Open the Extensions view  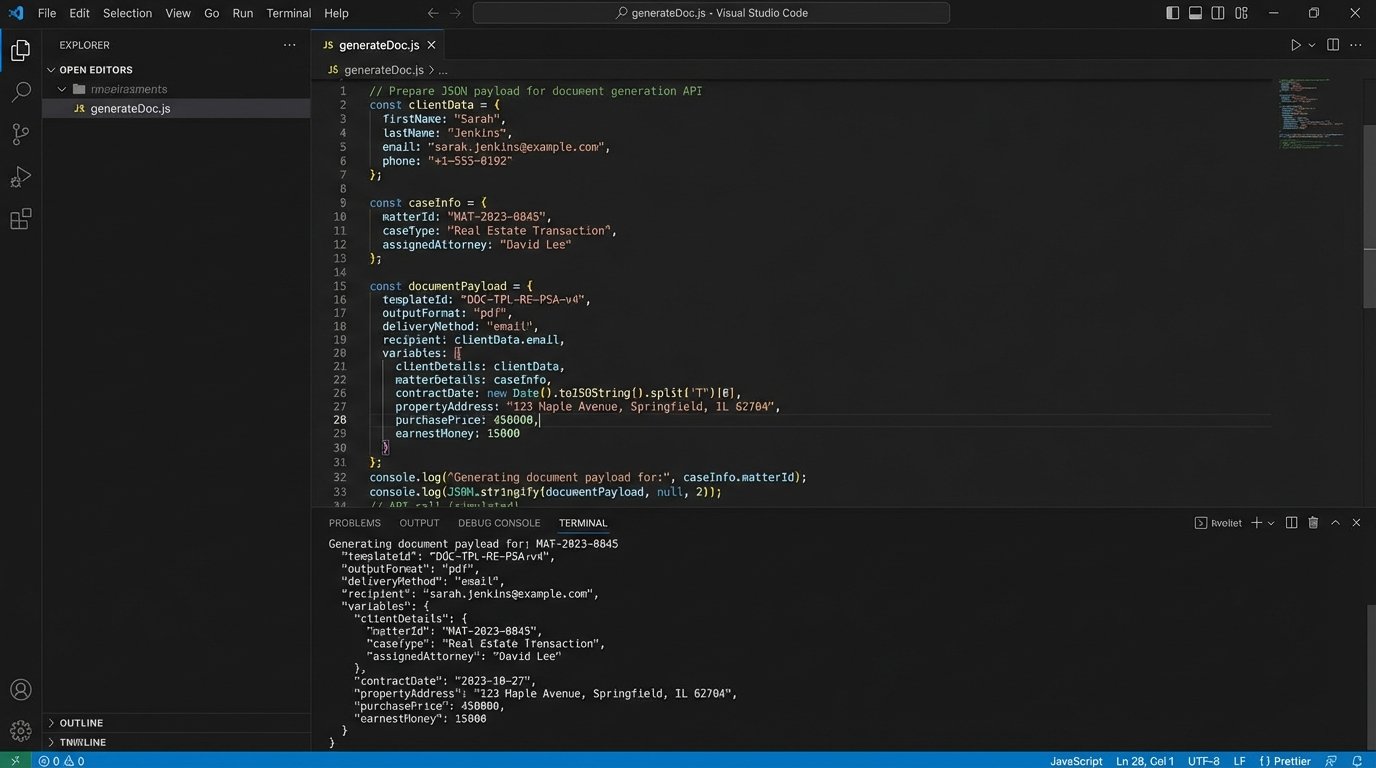[20, 220]
